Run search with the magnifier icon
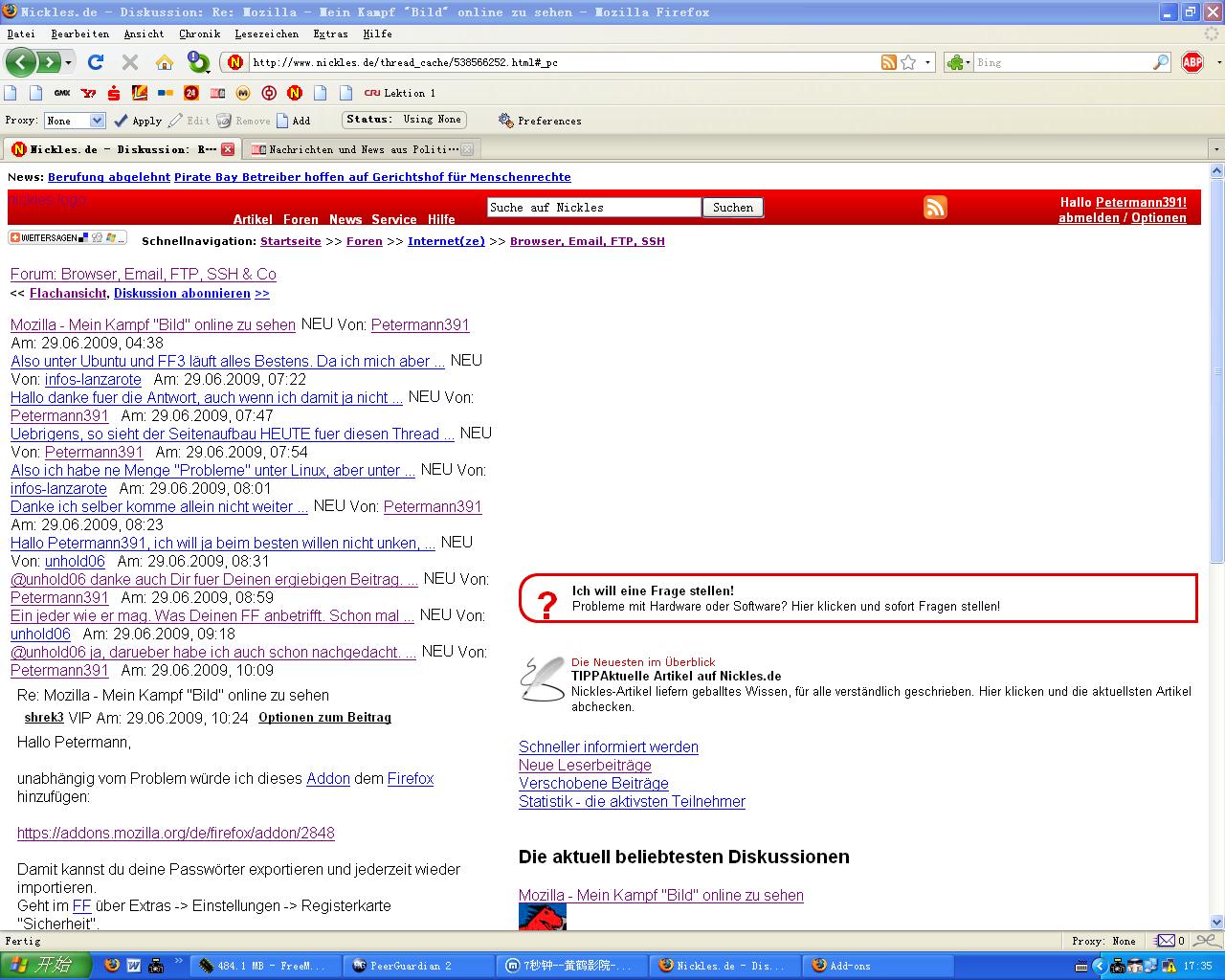Image resolution: width=1225 pixels, height=980 pixels. pos(1161,62)
